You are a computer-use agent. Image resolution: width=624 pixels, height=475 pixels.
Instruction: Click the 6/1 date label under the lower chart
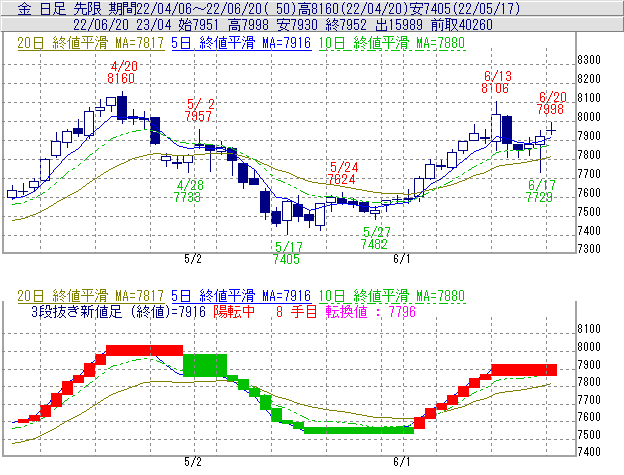(x=402, y=461)
